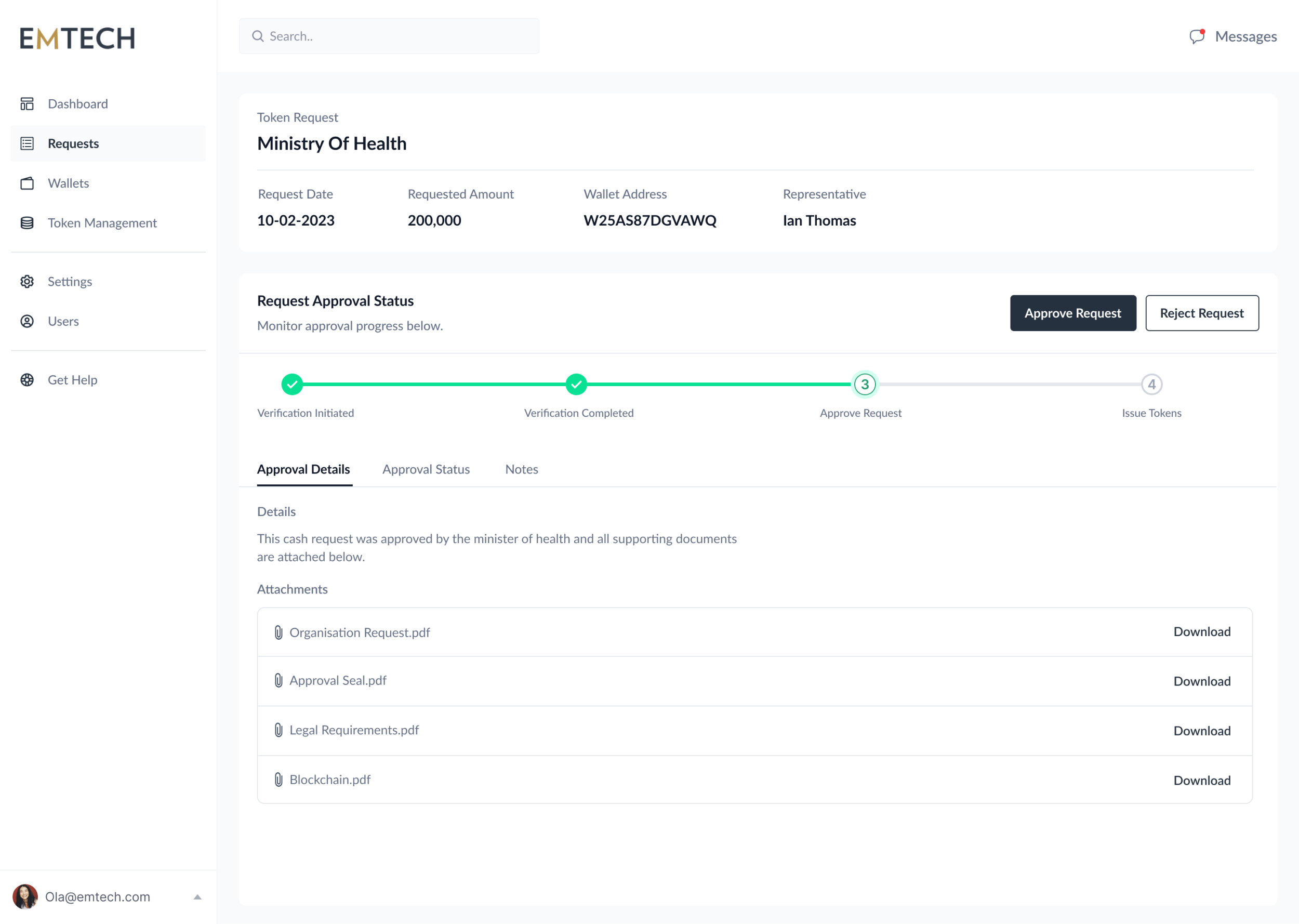Download Blockchain.pdf
This screenshot has width=1299, height=924.
pyautogui.click(x=1202, y=780)
